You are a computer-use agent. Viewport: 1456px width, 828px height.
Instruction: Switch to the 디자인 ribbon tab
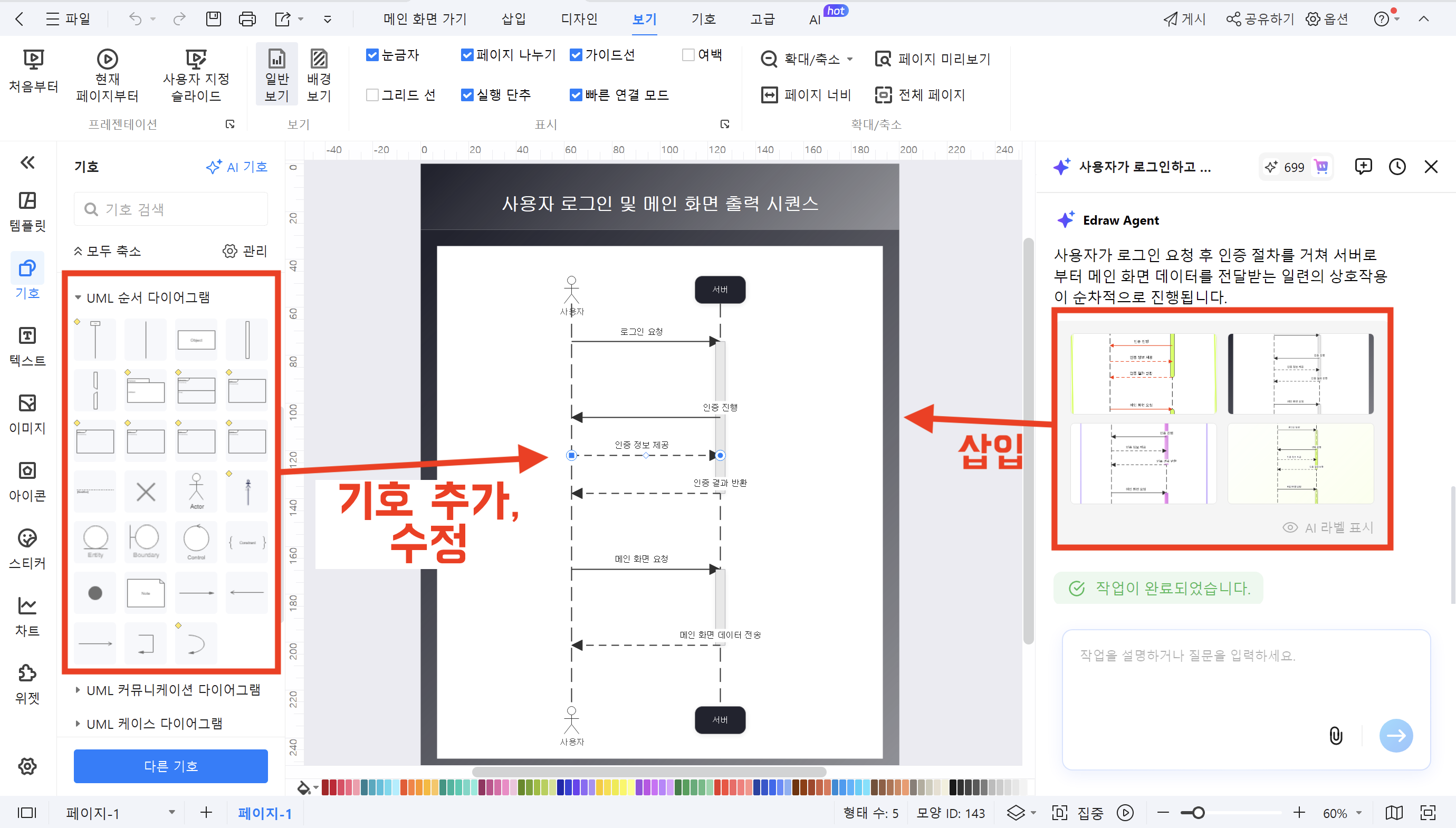[578, 19]
